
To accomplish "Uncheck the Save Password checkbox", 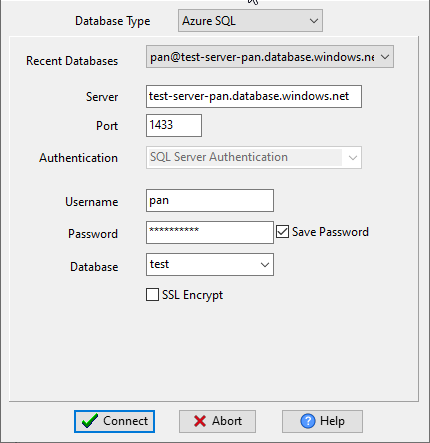I will pos(282,232).
